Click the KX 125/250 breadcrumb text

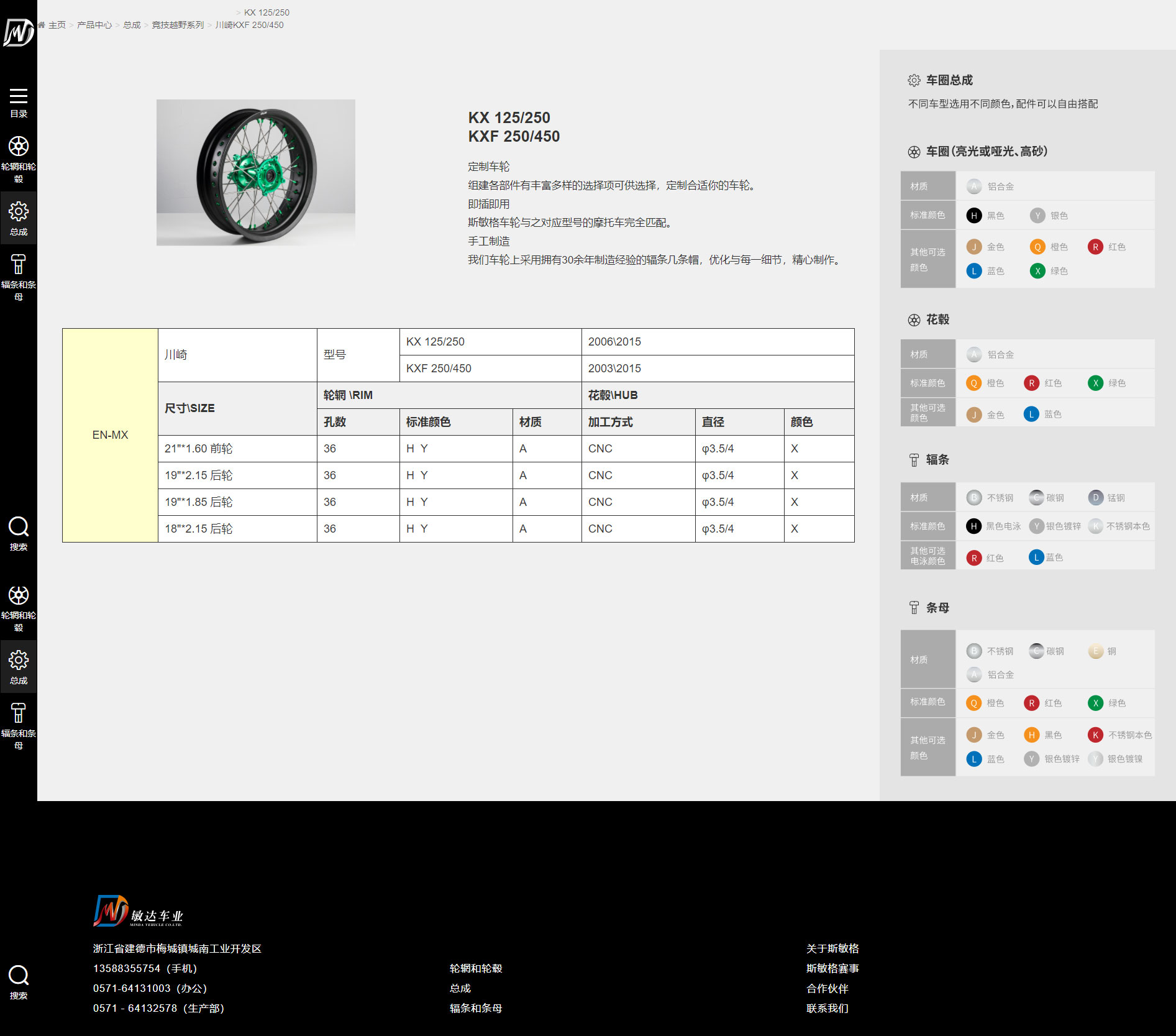(x=267, y=12)
